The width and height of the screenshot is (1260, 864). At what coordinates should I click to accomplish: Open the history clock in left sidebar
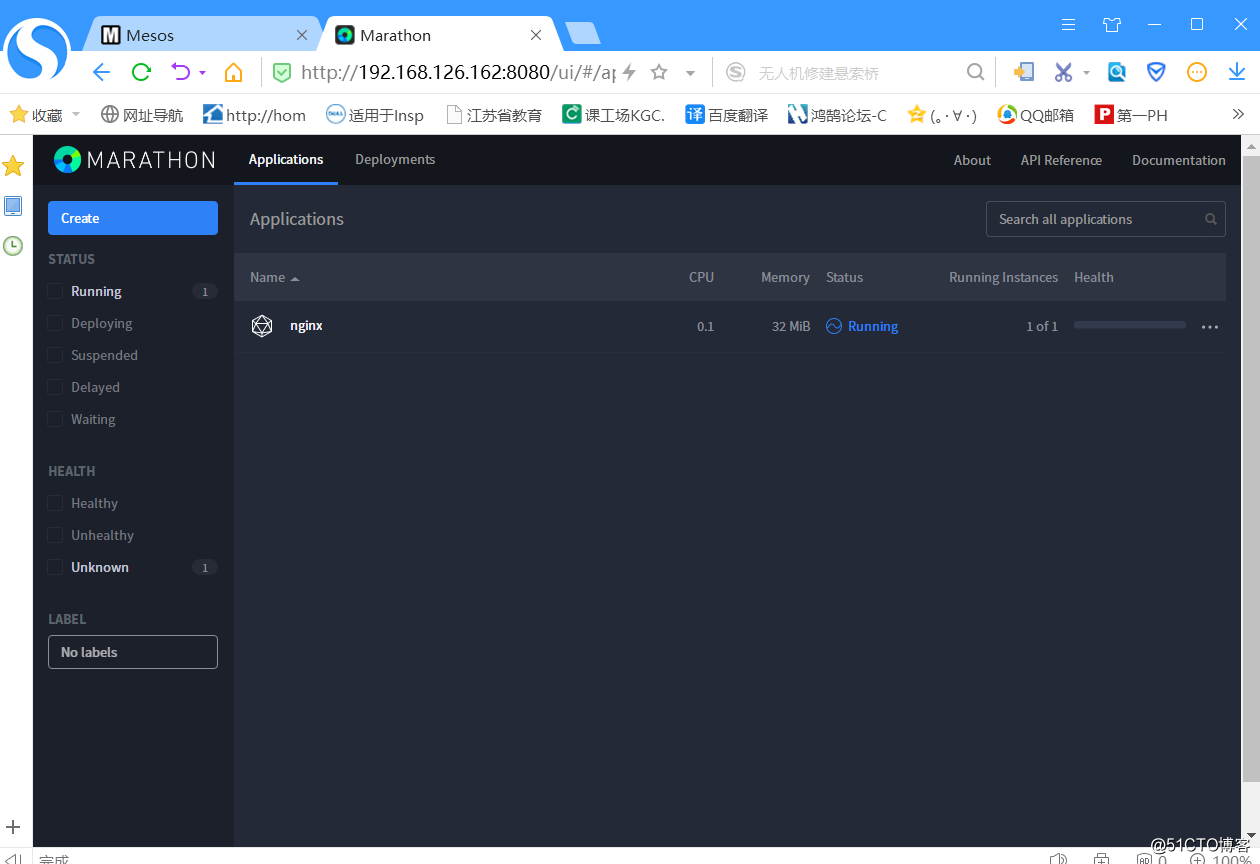pos(13,245)
